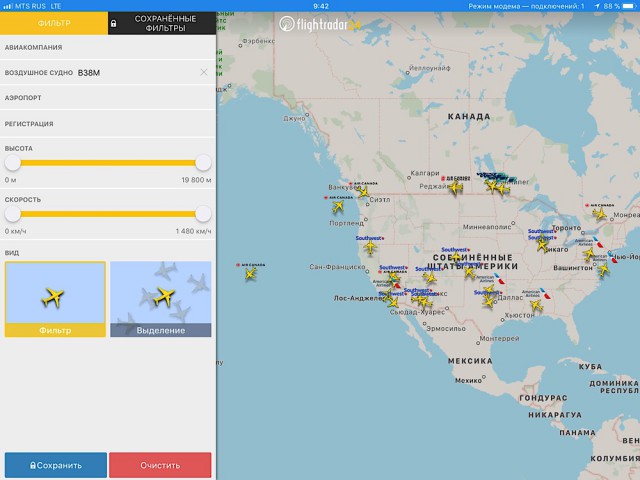Click the MTS RUS signal strength indicator
The image size is (640, 480).
(x=8, y=6)
